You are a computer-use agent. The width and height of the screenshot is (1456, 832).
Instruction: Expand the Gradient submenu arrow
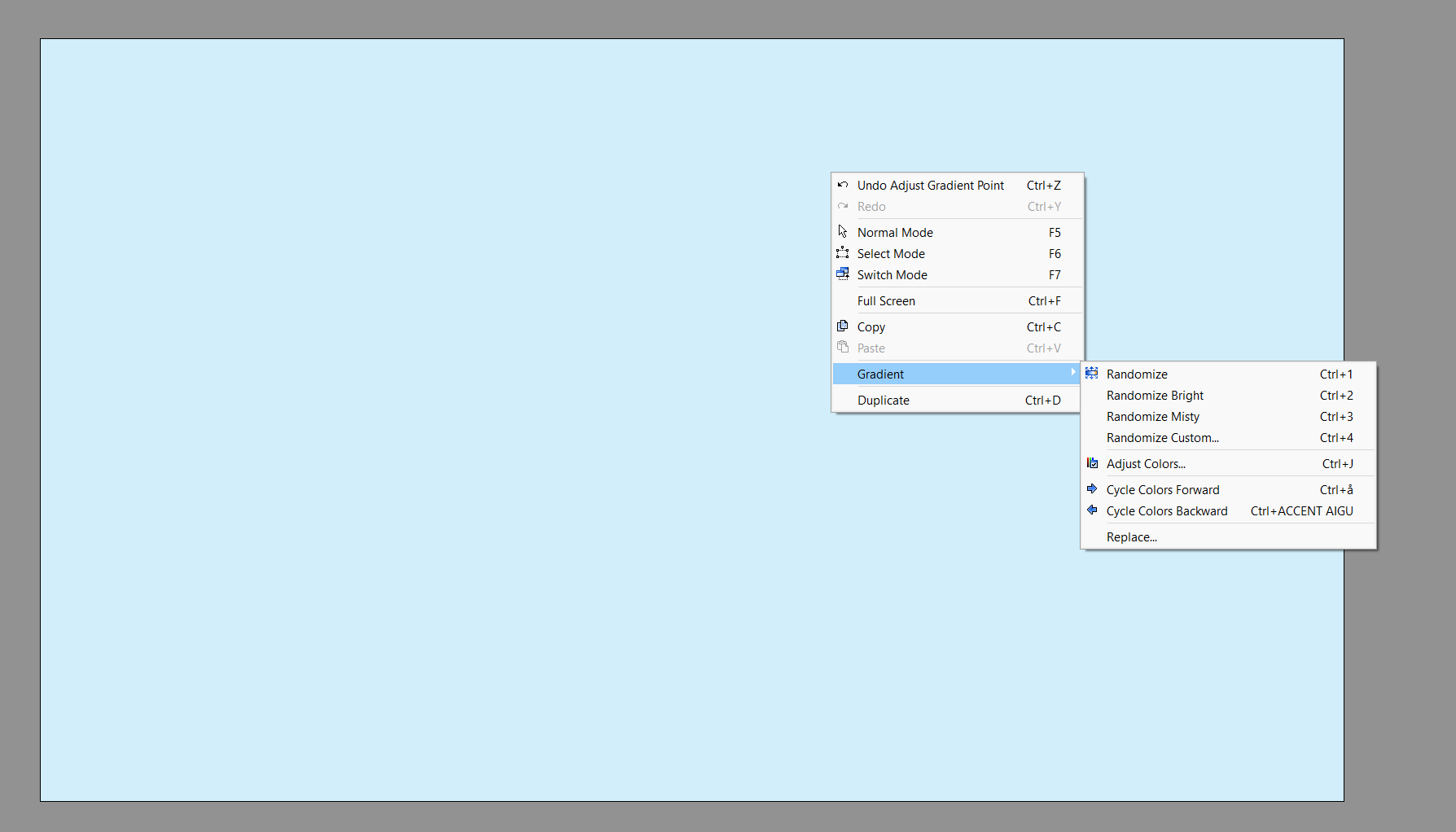tap(1073, 373)
